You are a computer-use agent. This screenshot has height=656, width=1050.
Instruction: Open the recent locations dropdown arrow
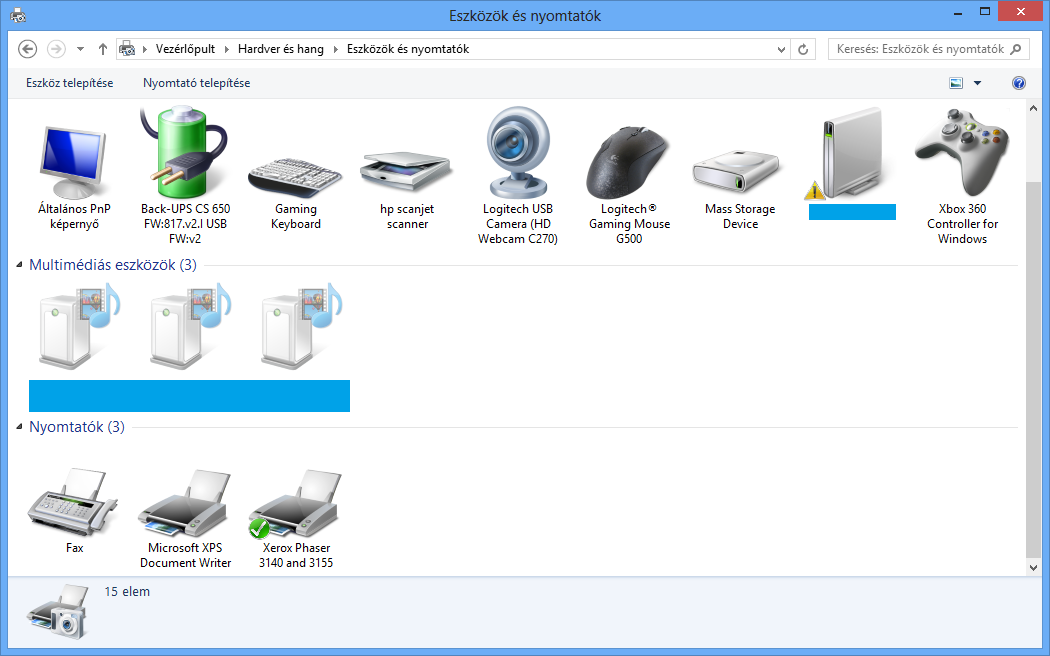click(80, 49)
